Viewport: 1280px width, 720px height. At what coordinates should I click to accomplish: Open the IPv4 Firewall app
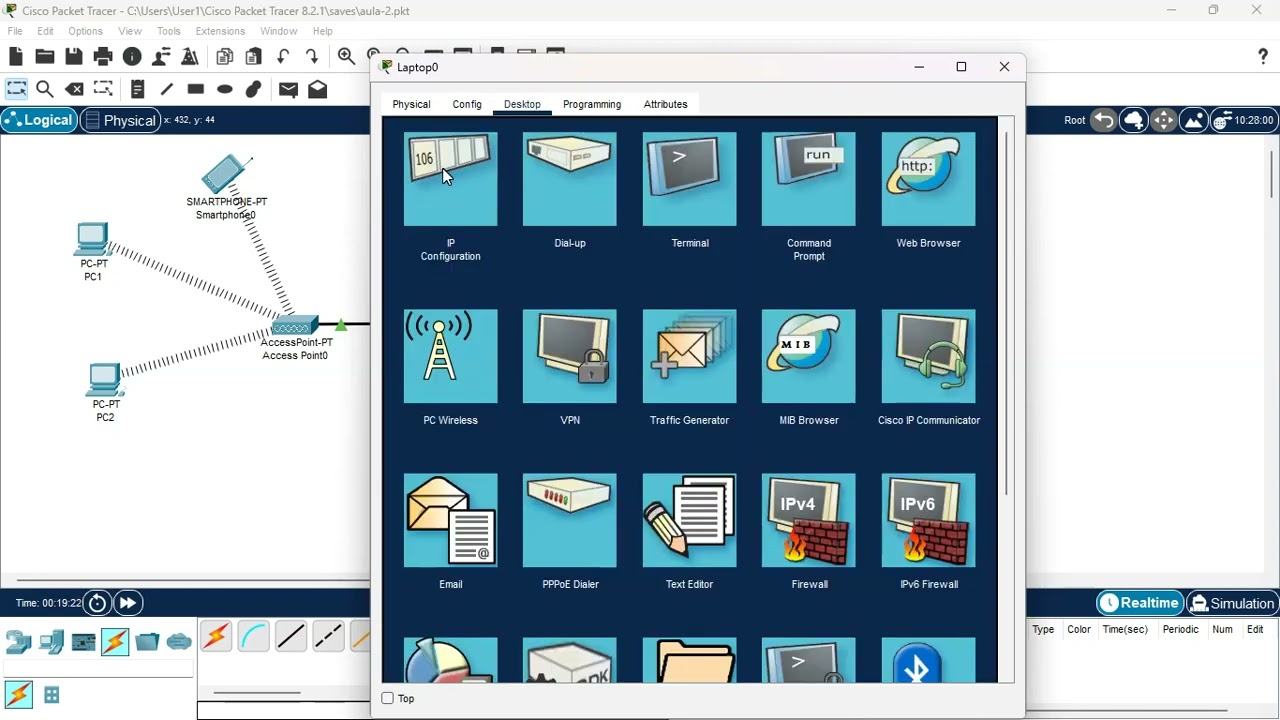tap(809, 521)
